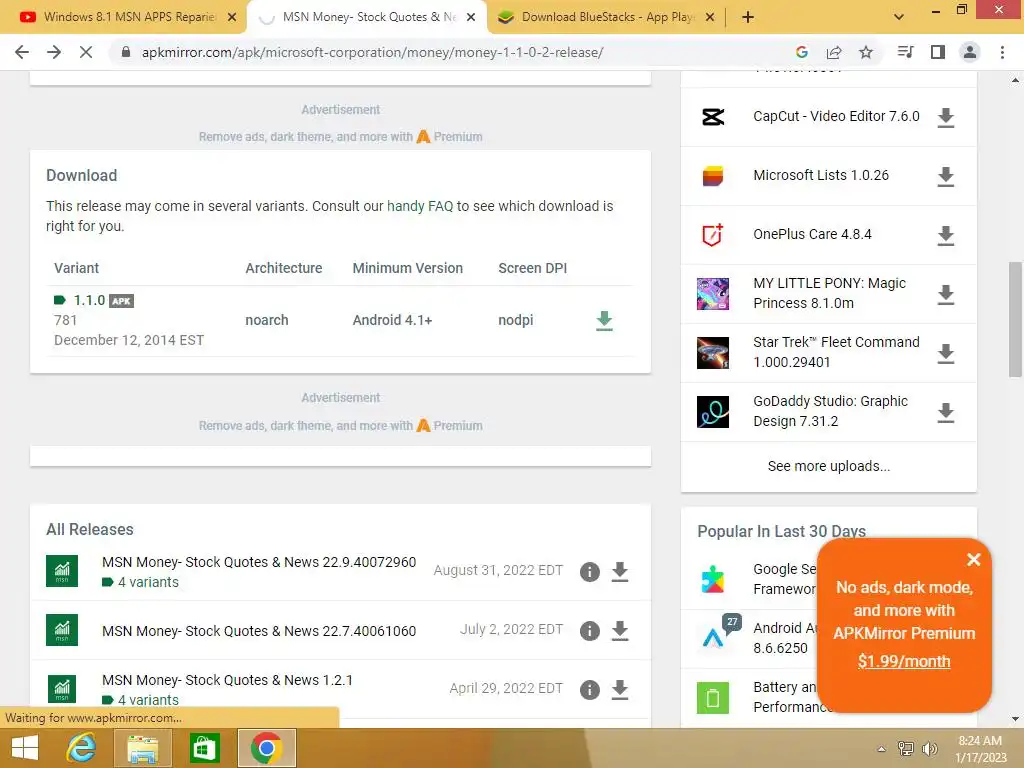
Task: Open Battery app green icon
Action: 712,697
